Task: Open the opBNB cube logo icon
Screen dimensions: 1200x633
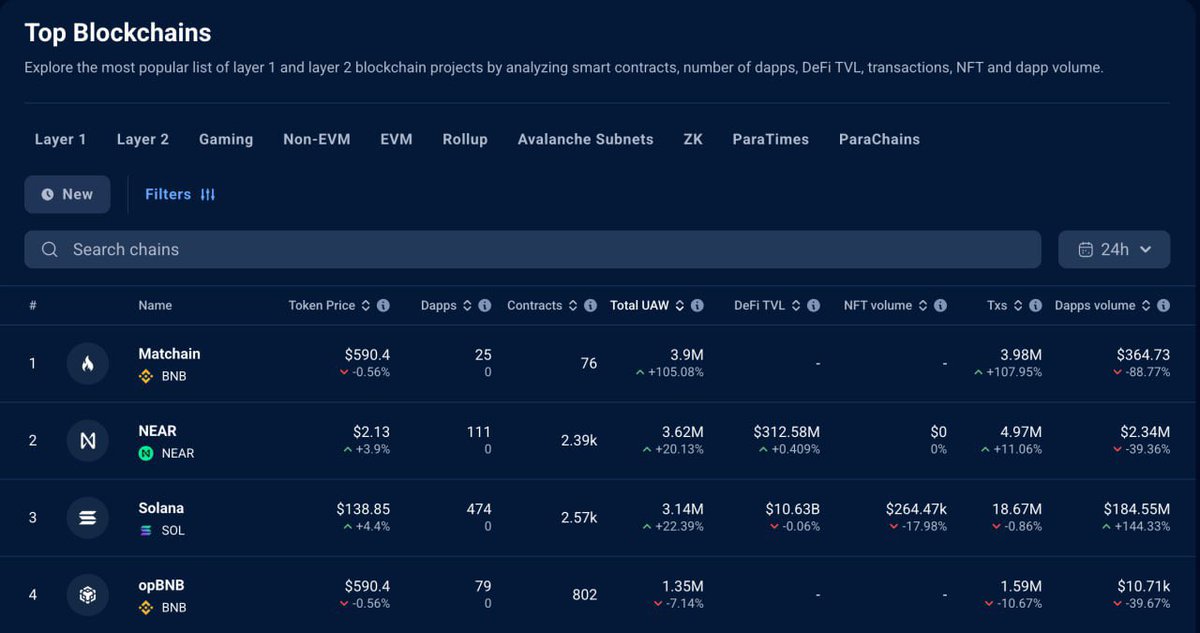Action: click(88, 595)
